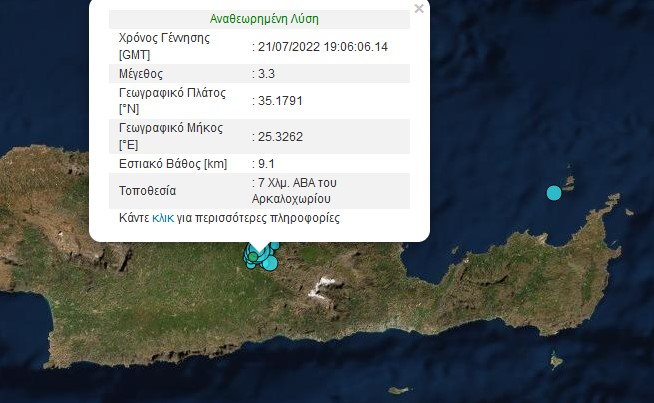Click the latitude value 35.1791
Viewport: 654px width, 403px height.
pos(280,100)
